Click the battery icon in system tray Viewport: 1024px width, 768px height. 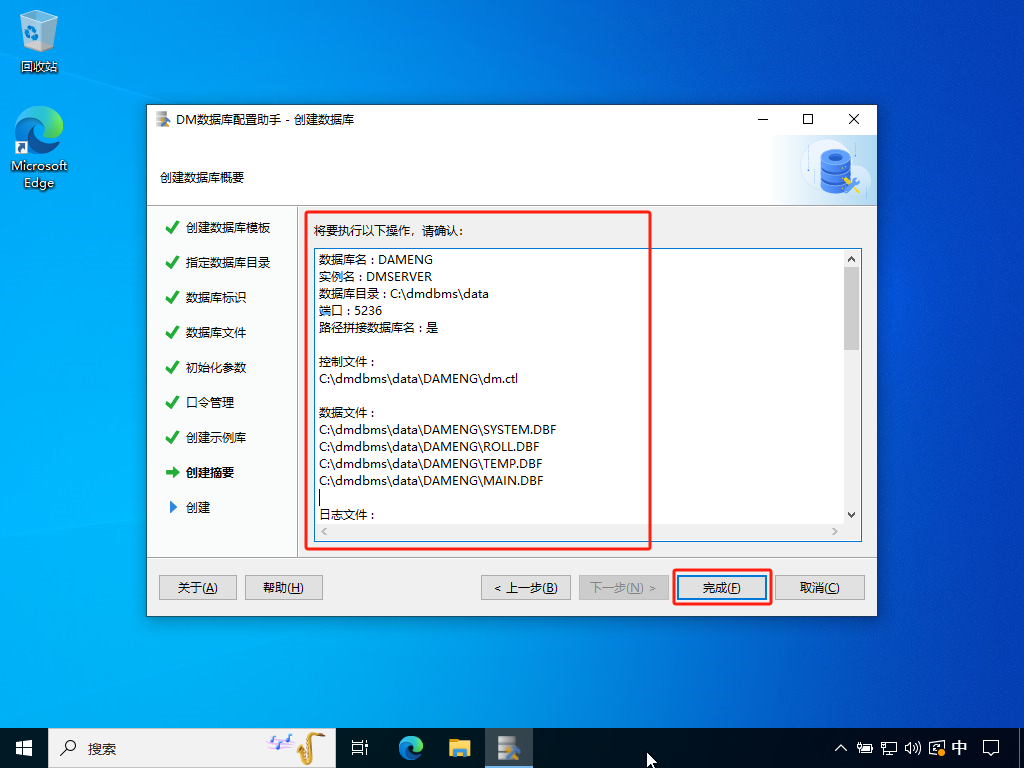(865, 748)
